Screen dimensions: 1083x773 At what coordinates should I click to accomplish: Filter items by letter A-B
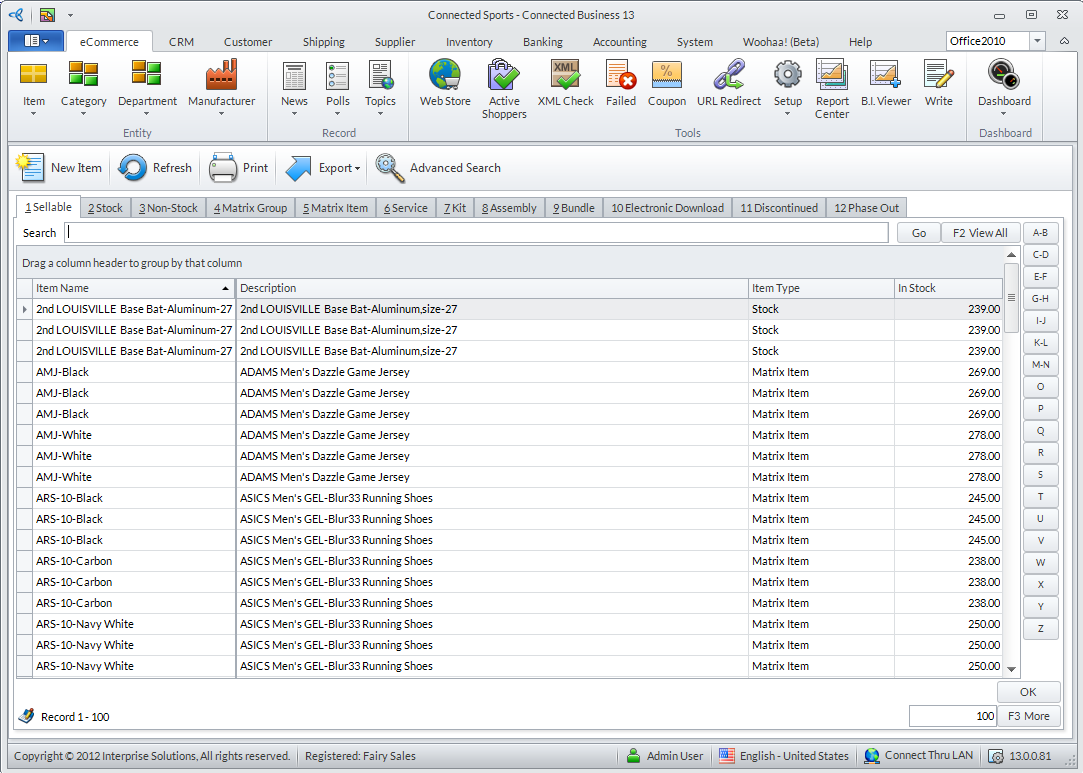click(x=1040, y=233)
